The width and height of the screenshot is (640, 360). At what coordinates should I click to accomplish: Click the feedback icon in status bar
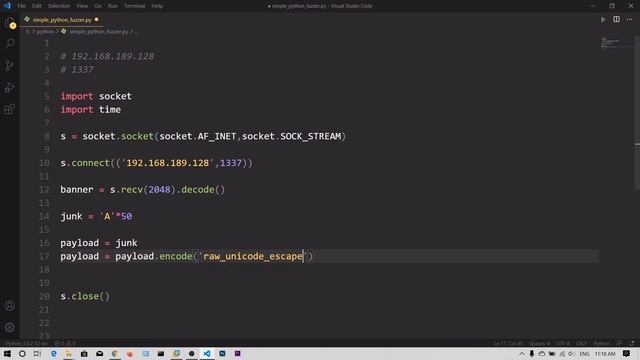point(619,343)
